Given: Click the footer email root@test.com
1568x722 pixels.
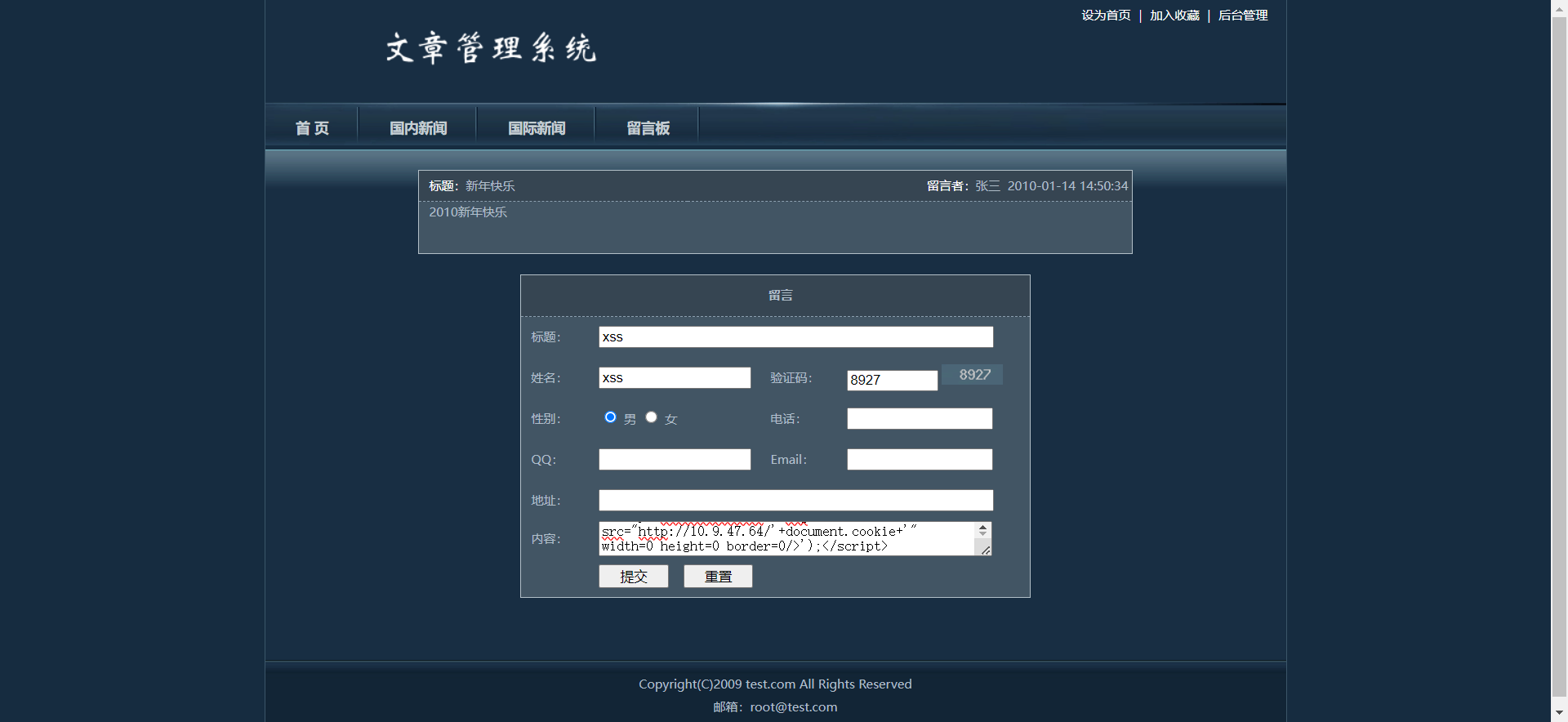Looking at the screenshot, I should pos(793,707).
